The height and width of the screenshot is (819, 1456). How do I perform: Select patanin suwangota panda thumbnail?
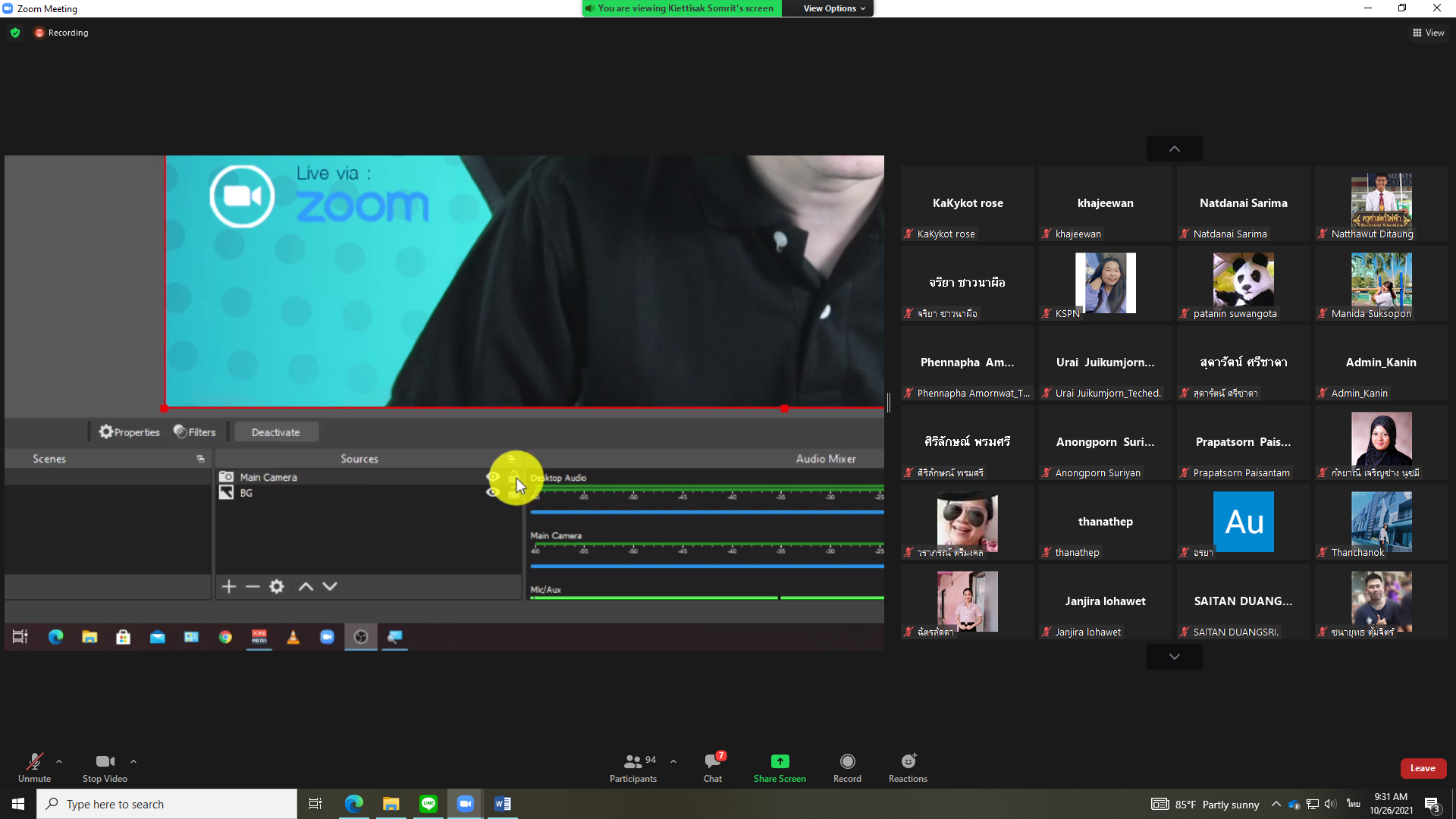[1244, 283]
